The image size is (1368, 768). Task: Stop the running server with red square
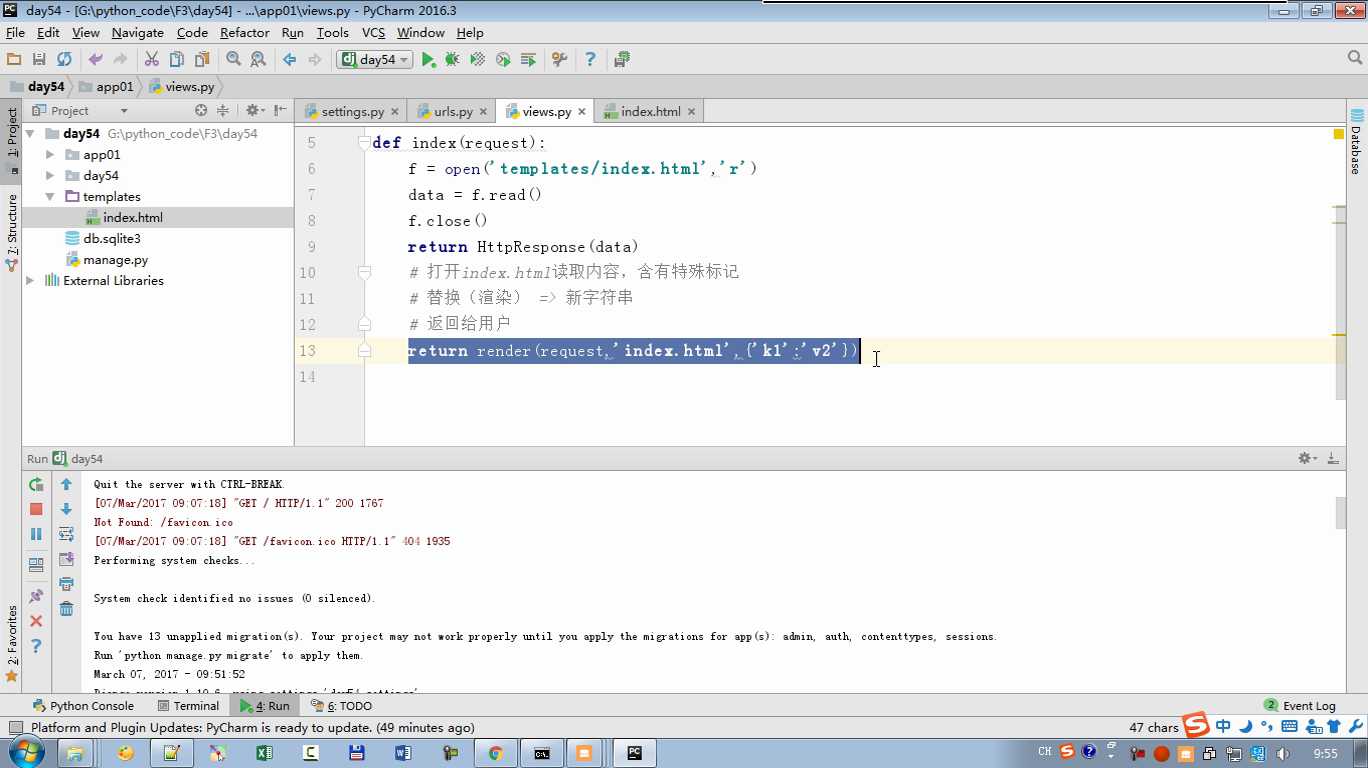click(x=36, y=509)
